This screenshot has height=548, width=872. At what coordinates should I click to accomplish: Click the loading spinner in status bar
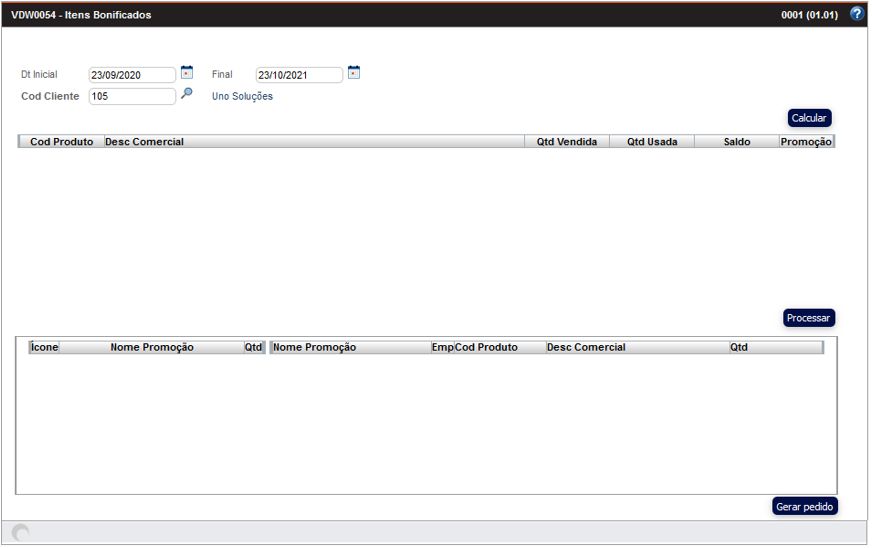click(x=21, y=533)
